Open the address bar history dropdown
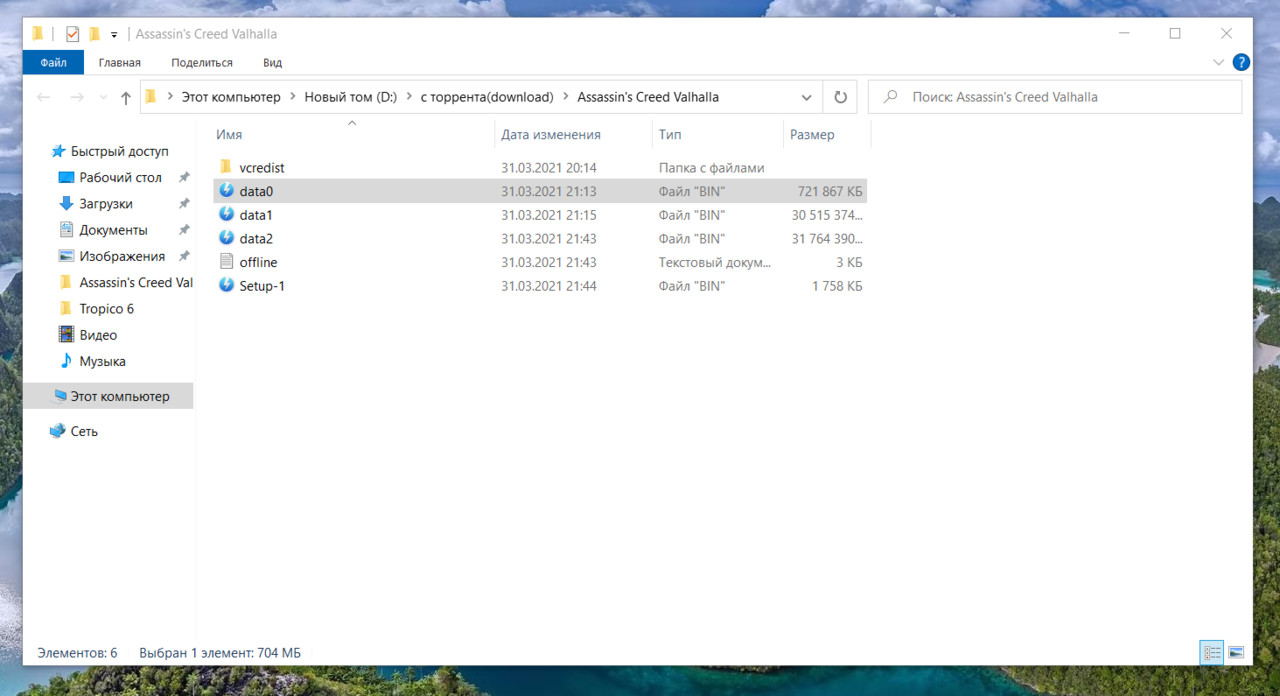The image size is (1280, 696). pyautogui.click(x=807, y=97)
